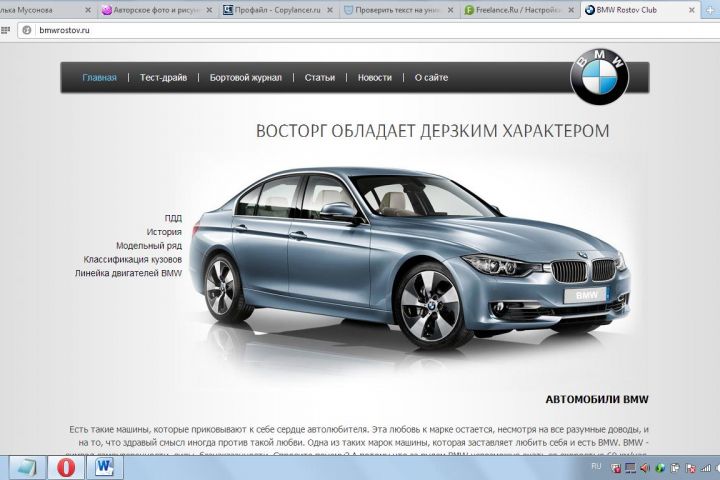Click the RU language indicator

(x=596, y=467)
